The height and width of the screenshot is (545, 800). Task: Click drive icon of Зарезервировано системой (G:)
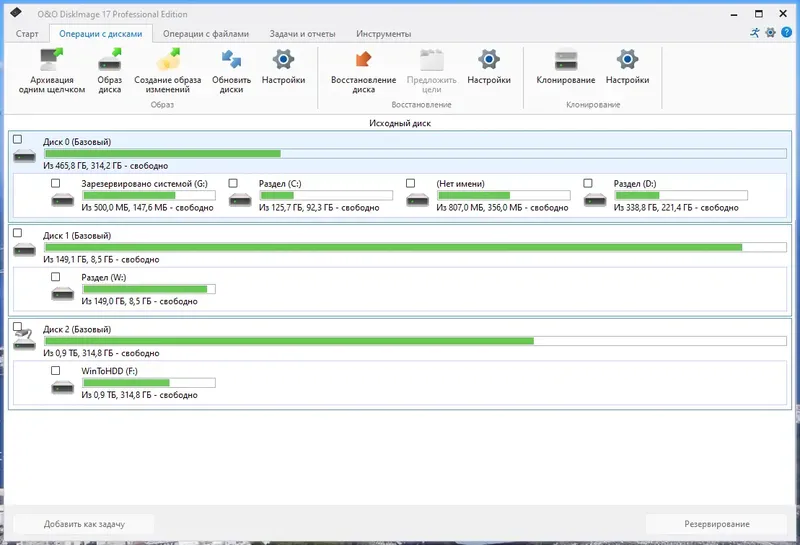[x=63, y=200]
